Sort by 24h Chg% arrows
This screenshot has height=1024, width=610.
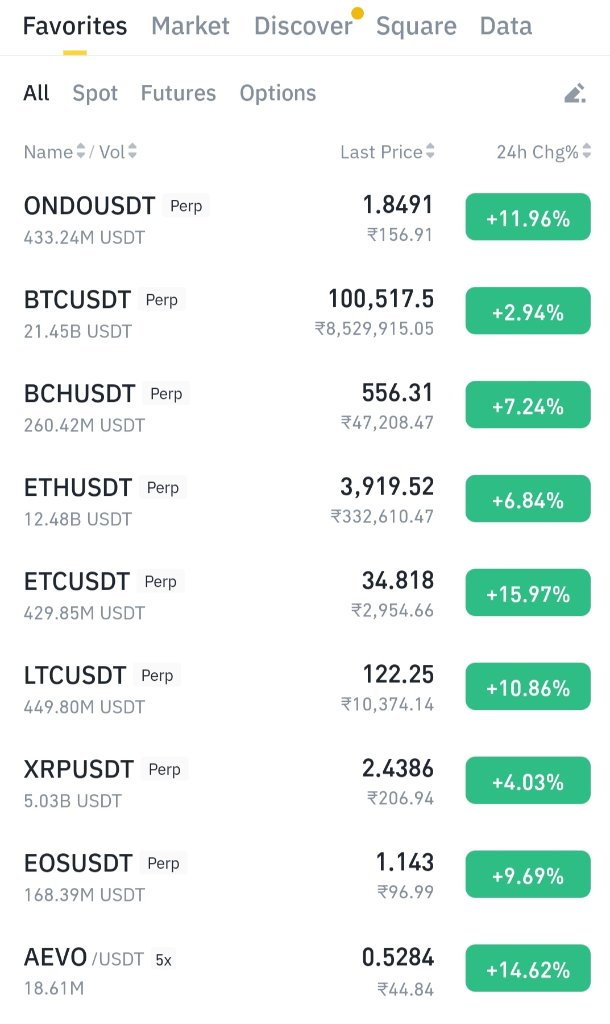tap(586, 152)
